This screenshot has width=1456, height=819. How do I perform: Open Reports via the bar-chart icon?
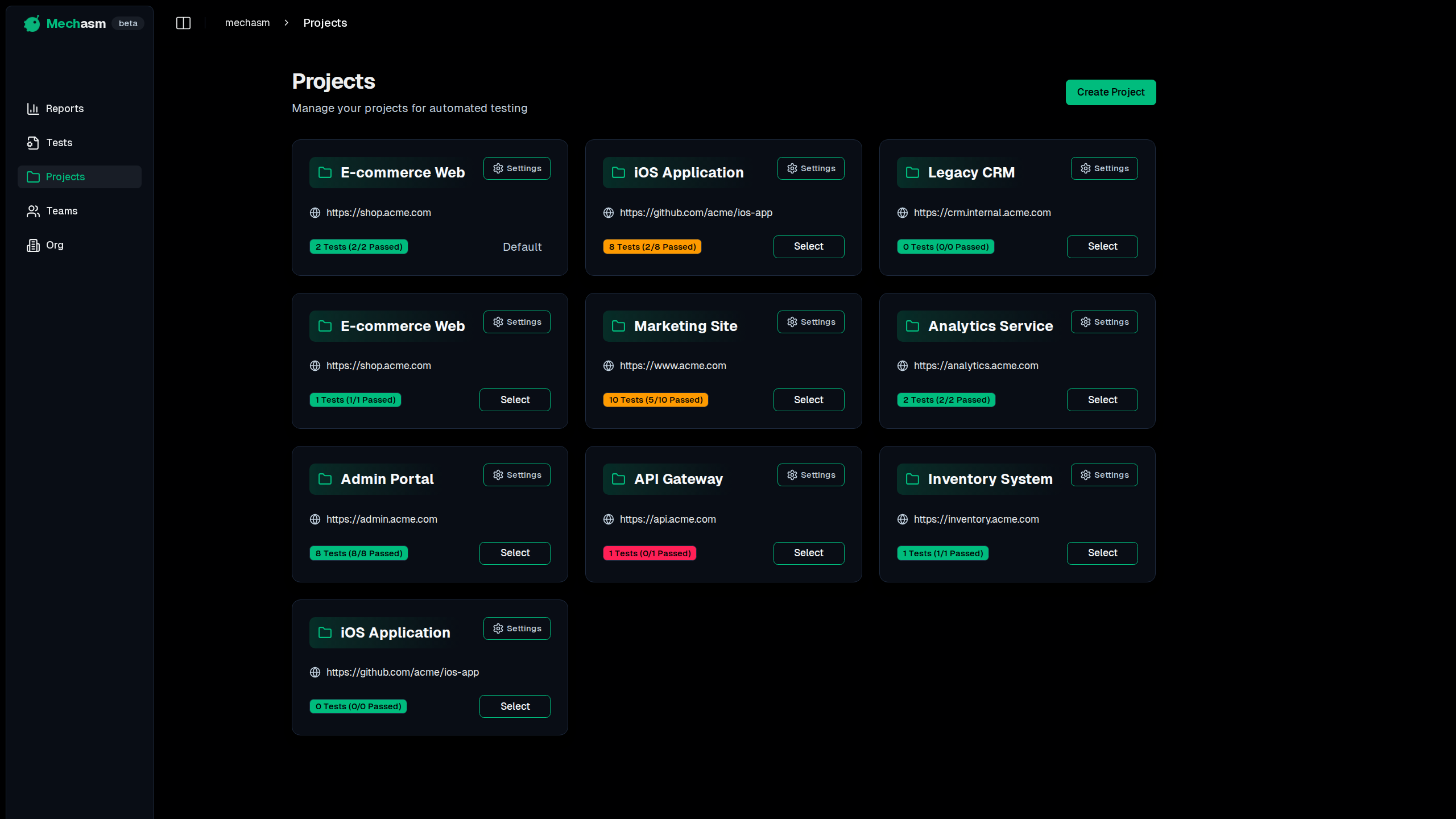click(32, 108)
